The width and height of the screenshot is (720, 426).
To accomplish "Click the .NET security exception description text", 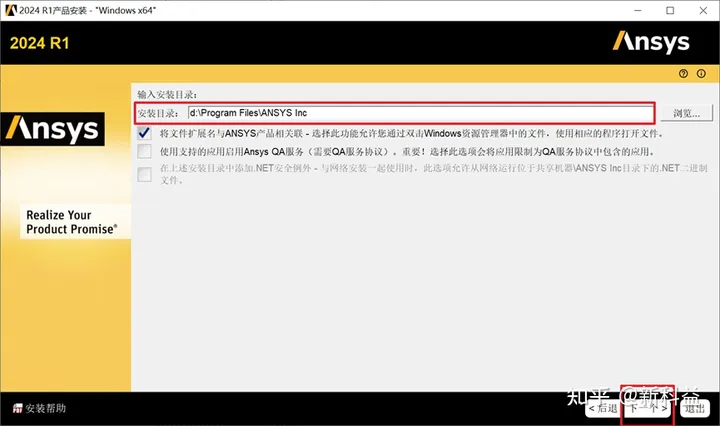I will pos(433,174).
